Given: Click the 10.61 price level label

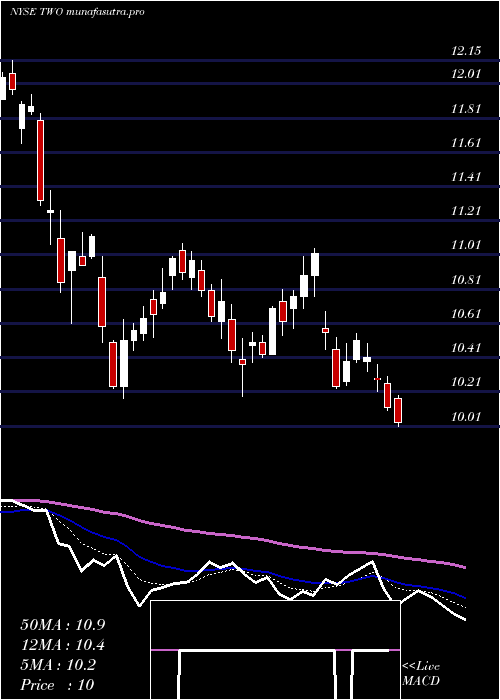Looking at the screenshot, I should click(466, 314).
